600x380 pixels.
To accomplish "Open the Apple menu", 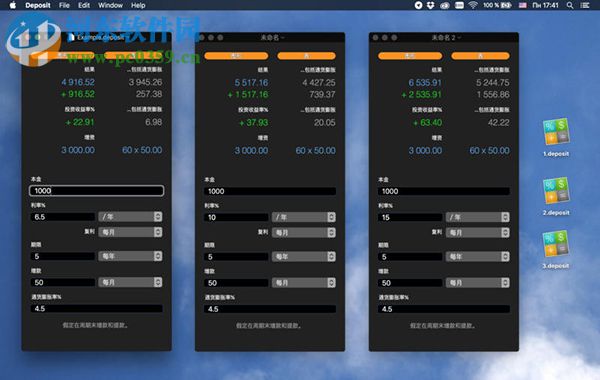I will click(x=13, y=5).
